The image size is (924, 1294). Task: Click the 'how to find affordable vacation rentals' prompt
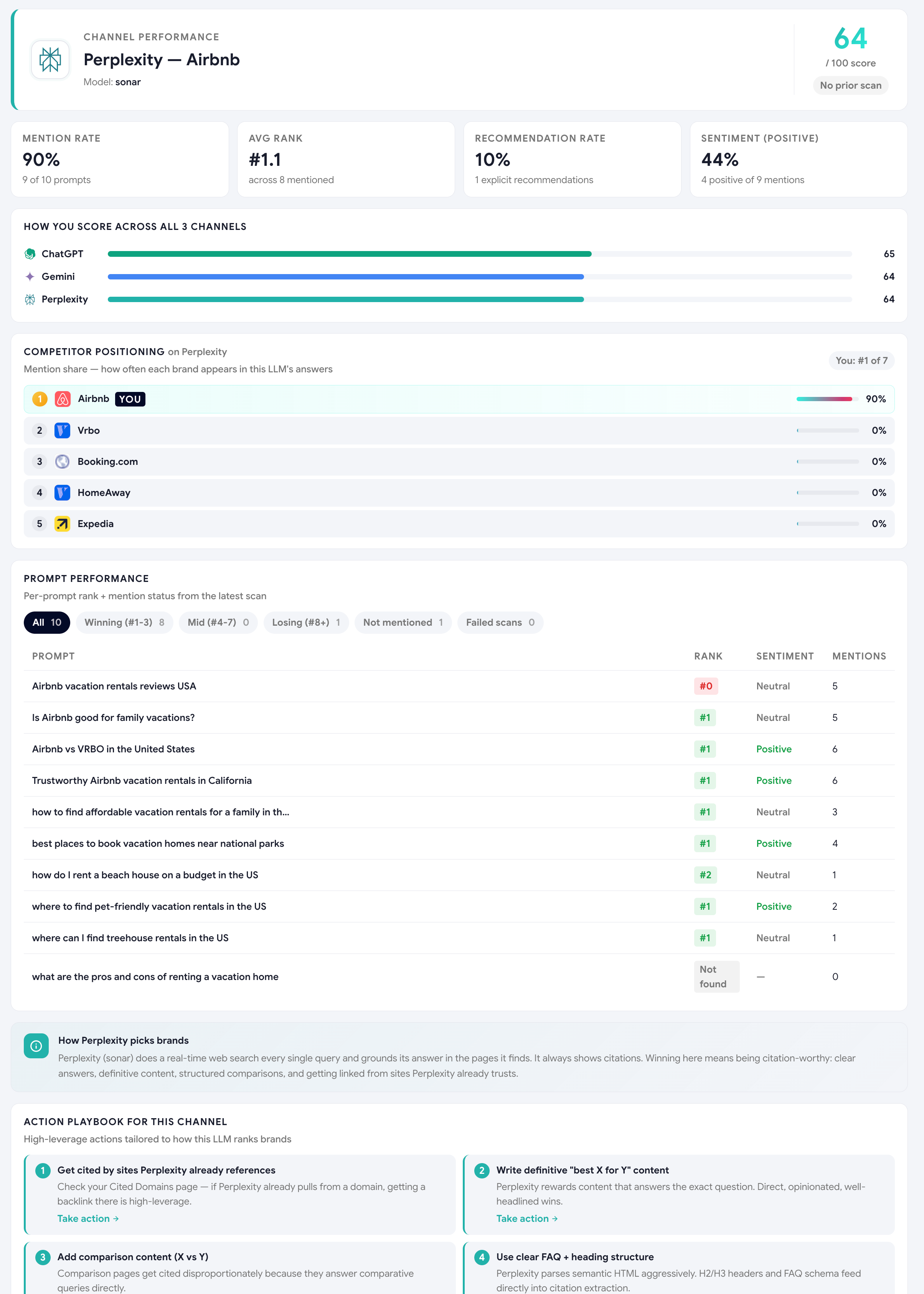coord(160,812)
